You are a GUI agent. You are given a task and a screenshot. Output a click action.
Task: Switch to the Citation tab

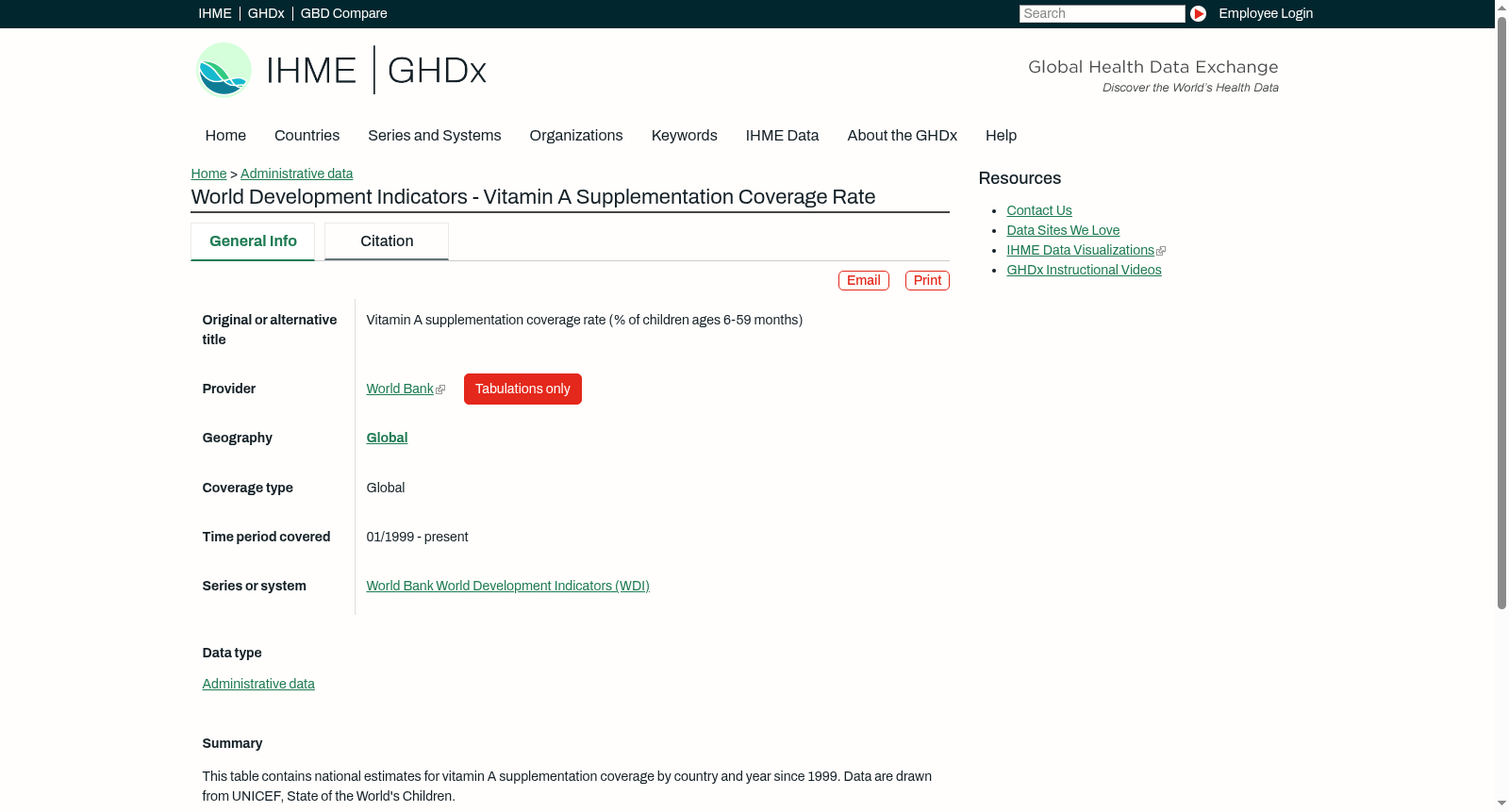pos(387,241)
